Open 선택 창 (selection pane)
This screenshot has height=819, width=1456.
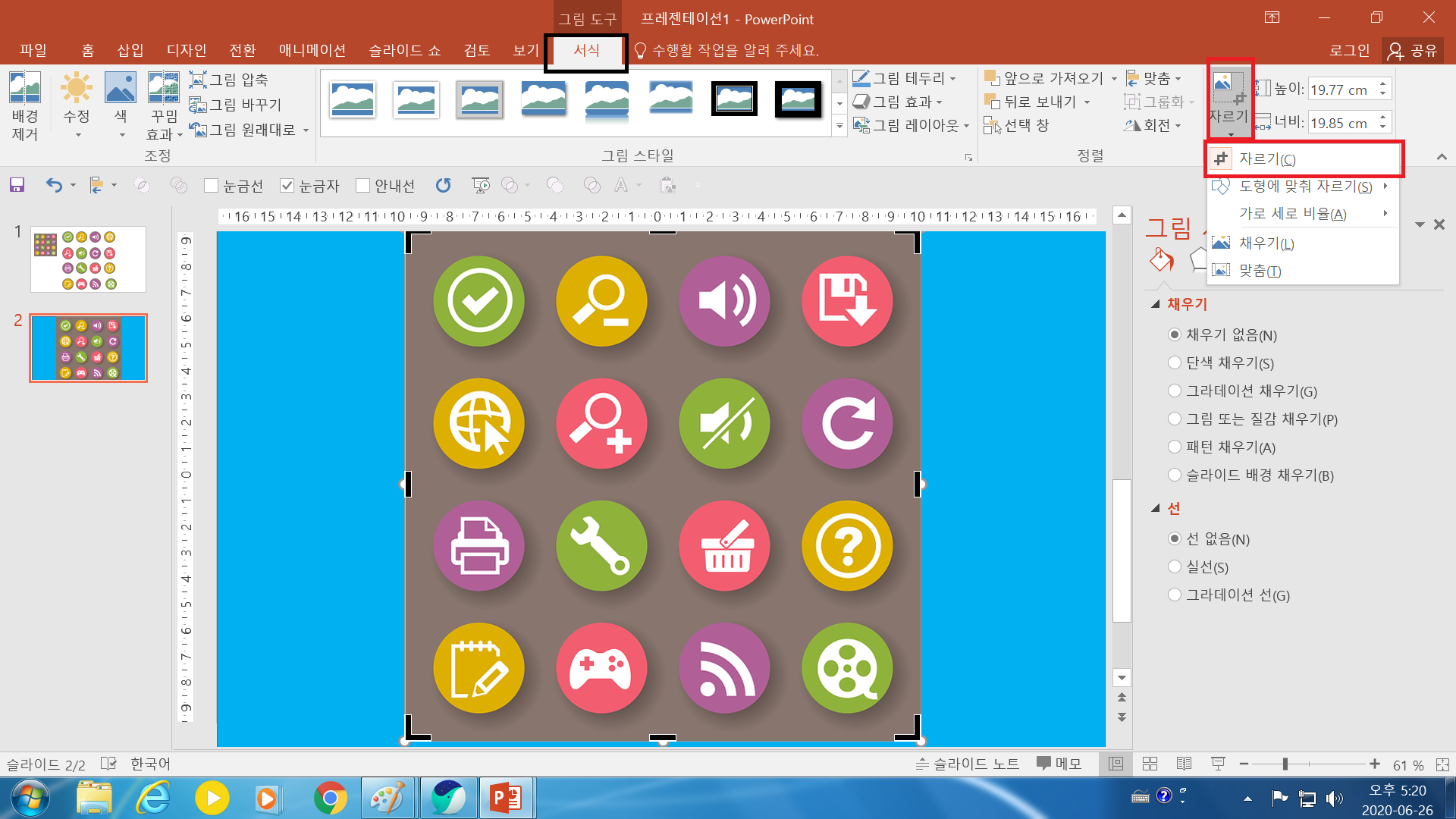1017,126
